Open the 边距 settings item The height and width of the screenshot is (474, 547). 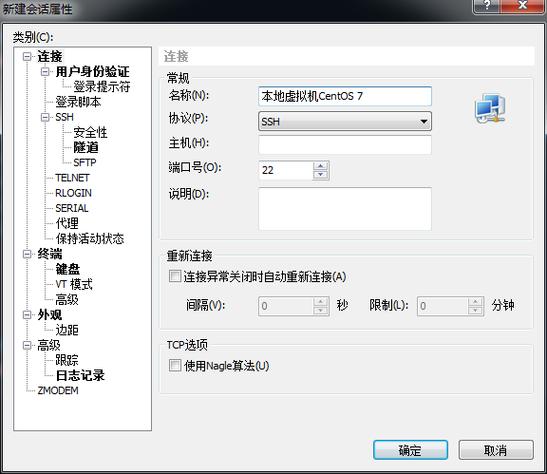(67, 330)
